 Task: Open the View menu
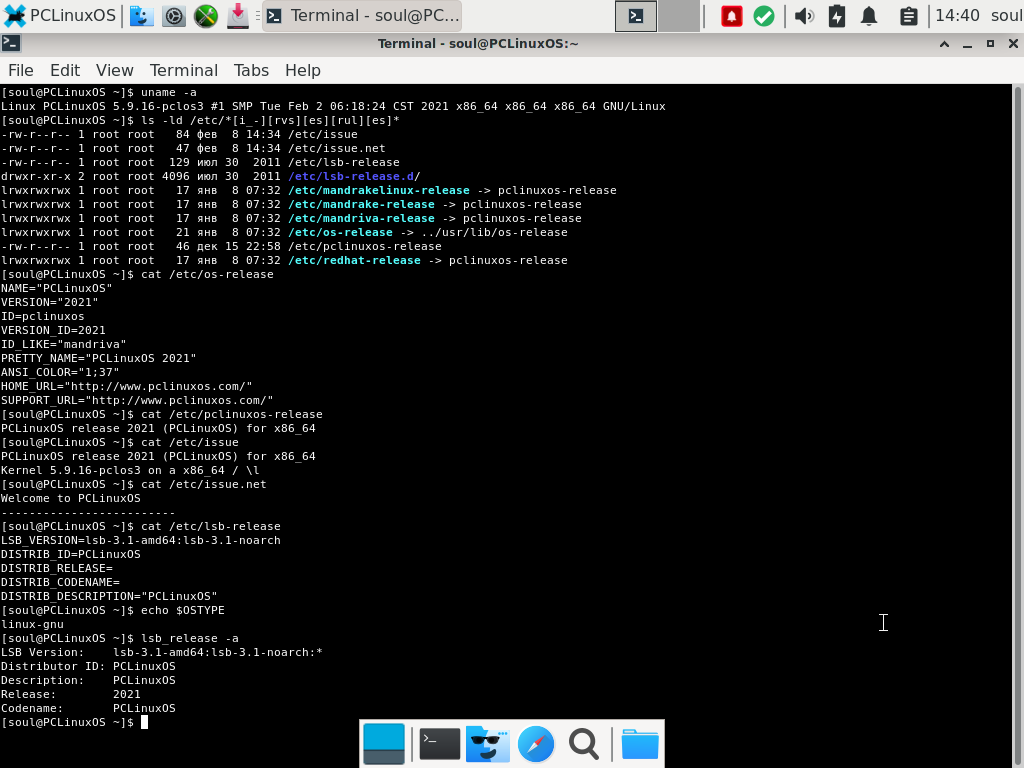coord(114,71)
